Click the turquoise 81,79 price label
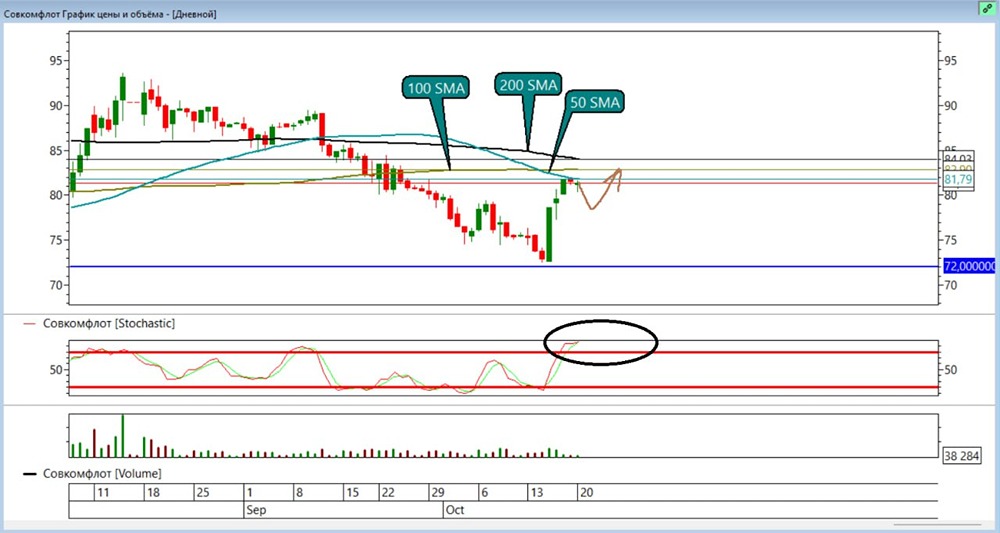The width and height of the screenshot is (1000, 533). click(x=958, y=180)
